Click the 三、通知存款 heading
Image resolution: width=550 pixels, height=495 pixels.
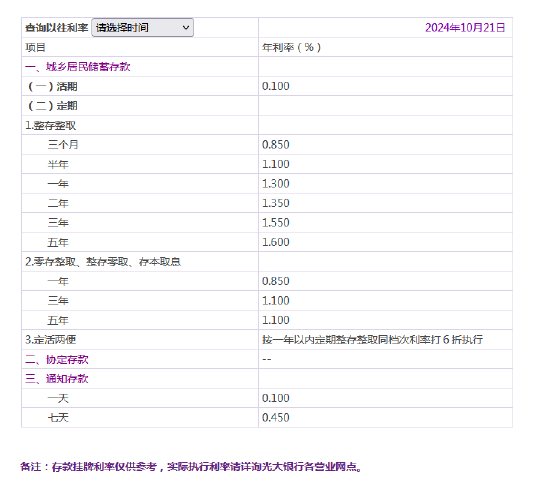(x=56, y=379)
